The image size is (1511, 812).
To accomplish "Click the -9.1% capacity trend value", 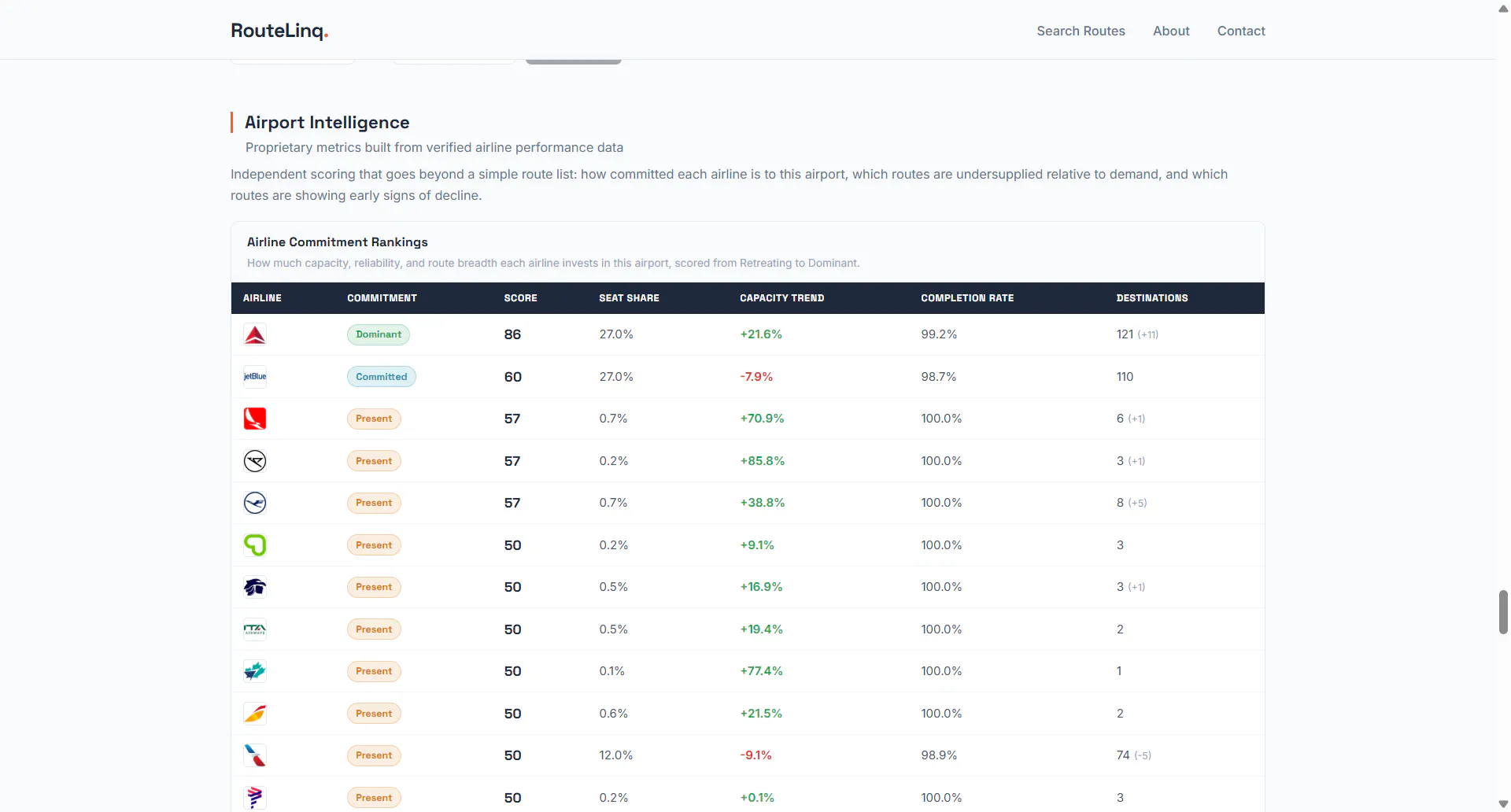I will click(x=755, y=755).
